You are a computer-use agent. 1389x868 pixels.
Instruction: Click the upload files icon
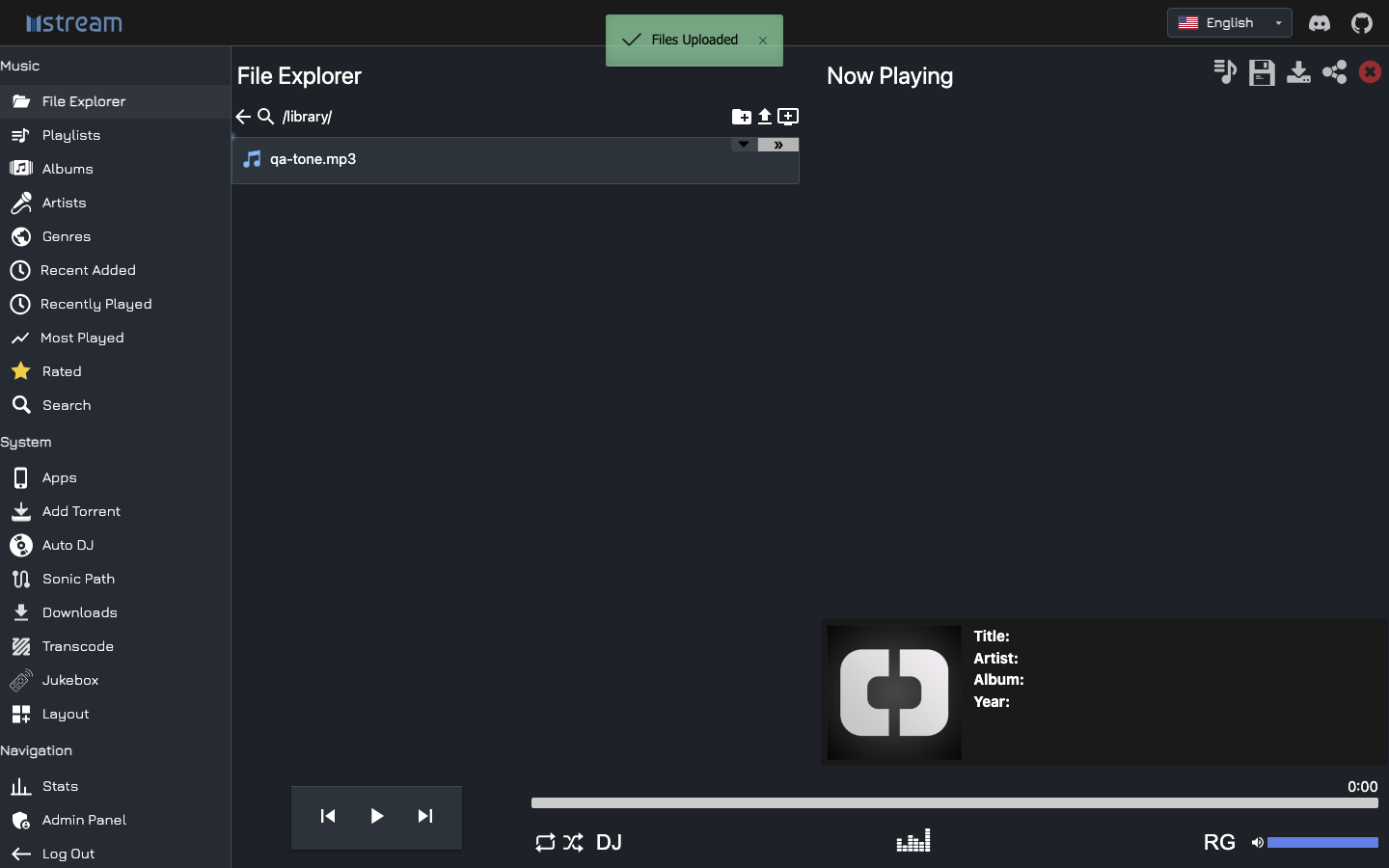click(765, 117)
